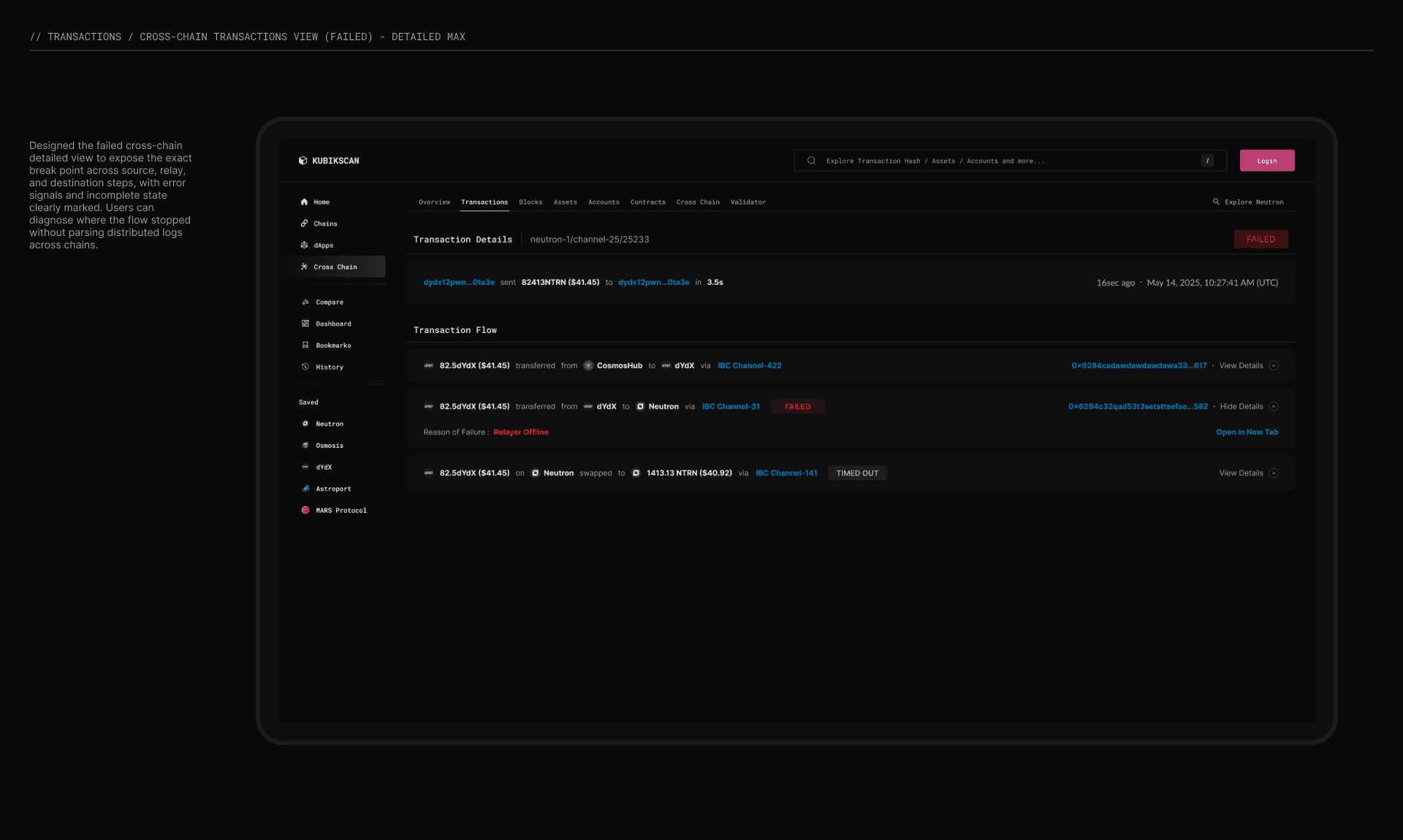
Task: Collapse details with the Hide Details chevron
Action: pyautogui.click(x=1274, y=407)
